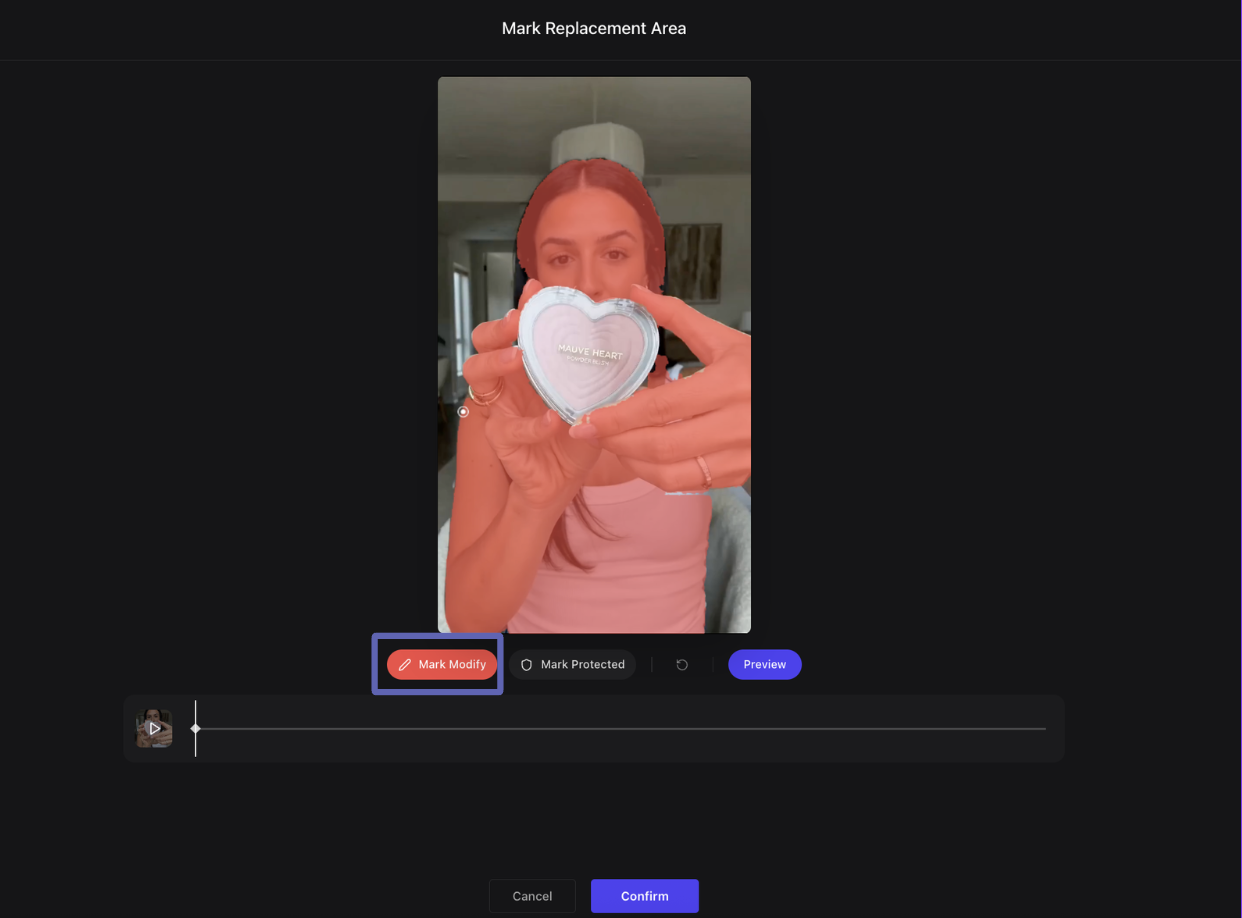
Task: Mark the pink ring on right hand
Action: tap(702, 470)
